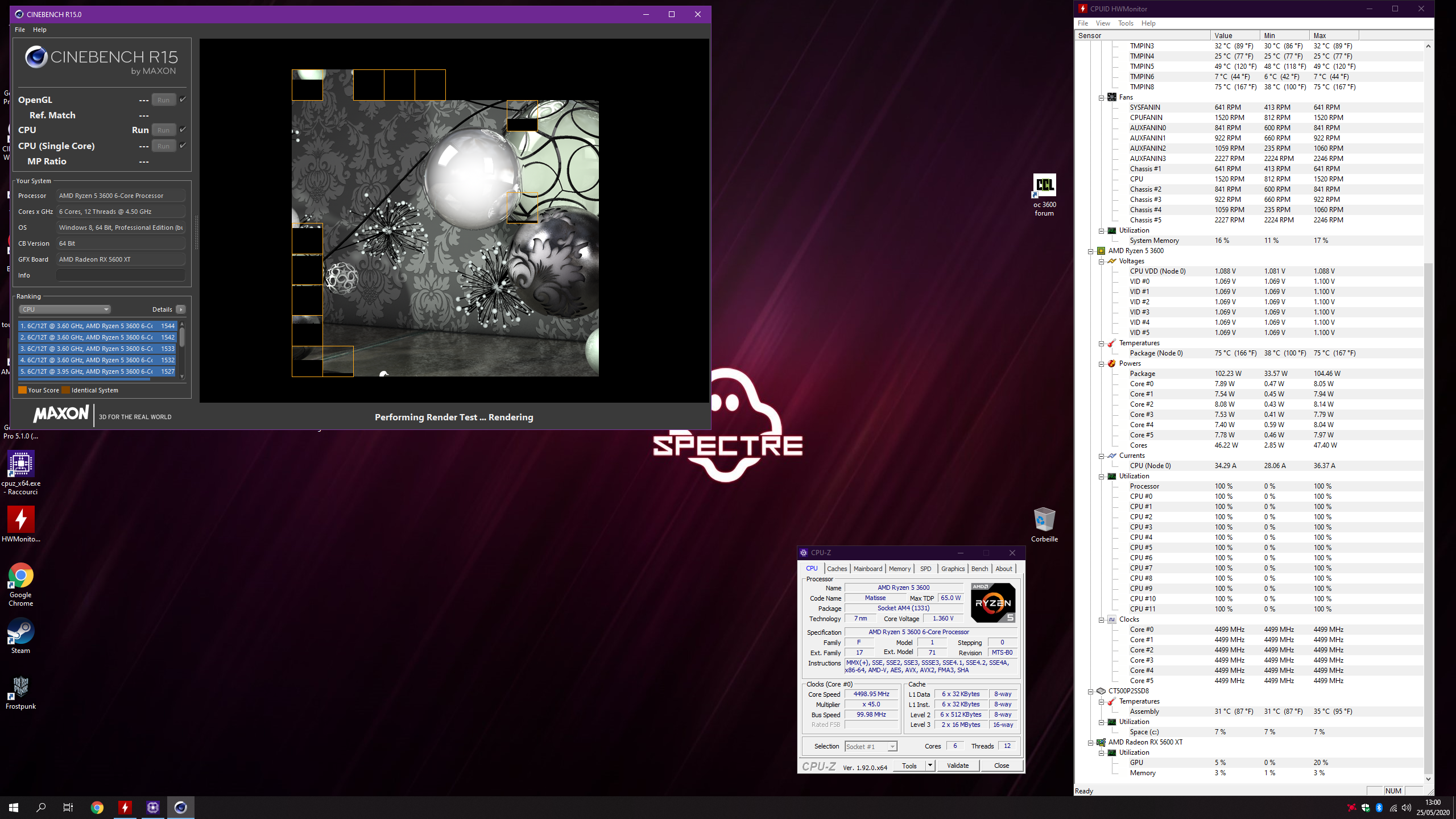The height and width of the screenshot is (819, 1456).
Task: Open the Graphics tab in CPU-Z
Action: (x=953, y=569)
